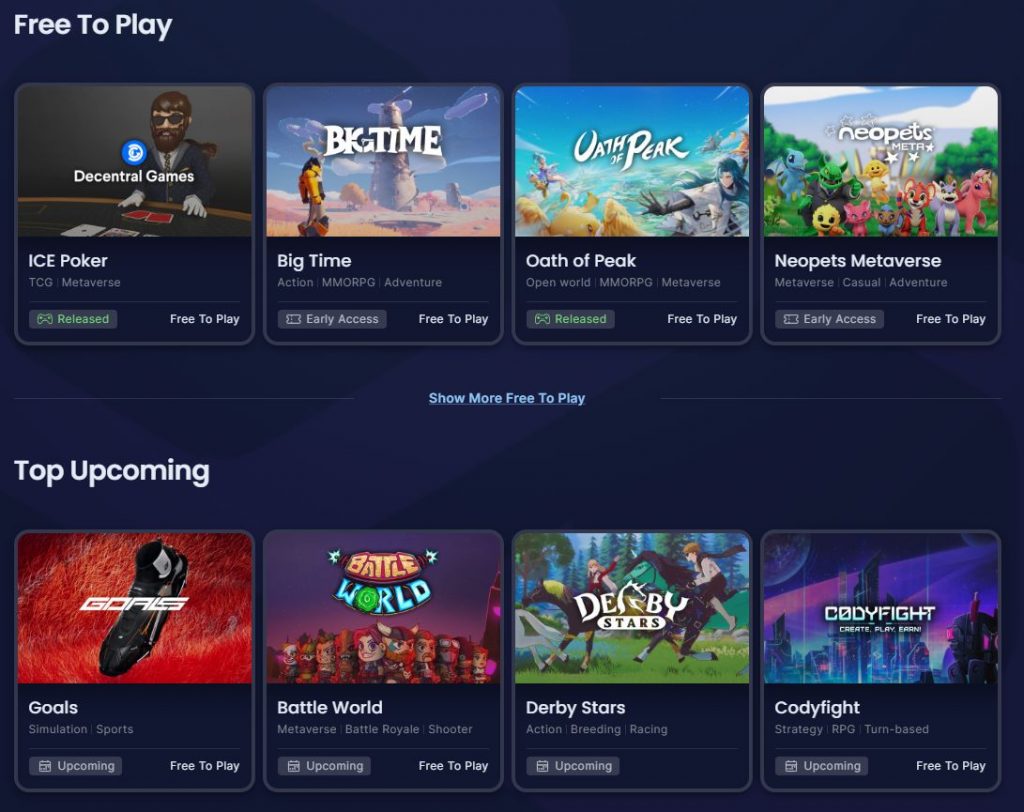Click the blue Decentral Games logo icon
This screenshot has height=812, width=1024.
pyautogui.click(x=135, y=152)
